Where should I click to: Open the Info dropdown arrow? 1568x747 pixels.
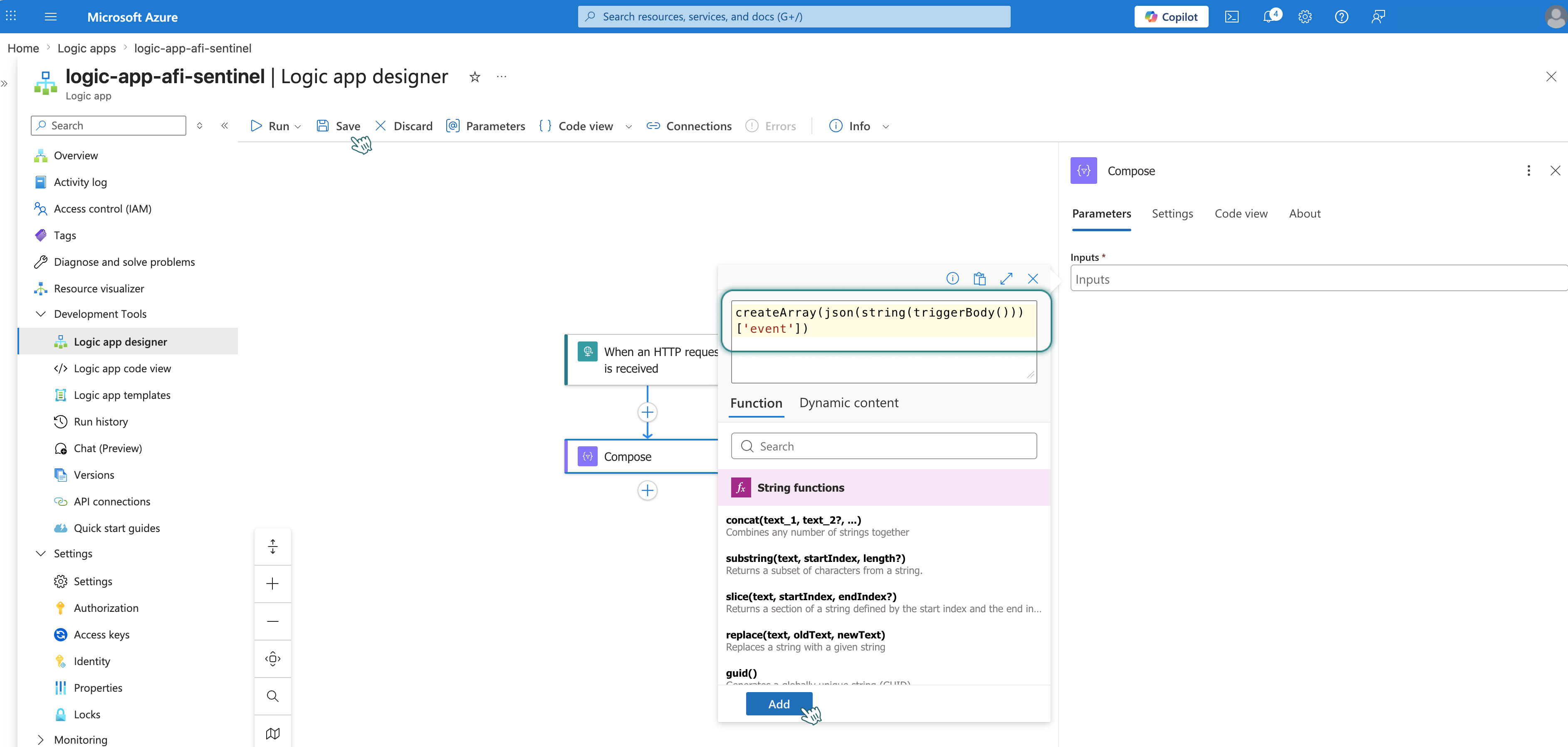coord(885,126)
